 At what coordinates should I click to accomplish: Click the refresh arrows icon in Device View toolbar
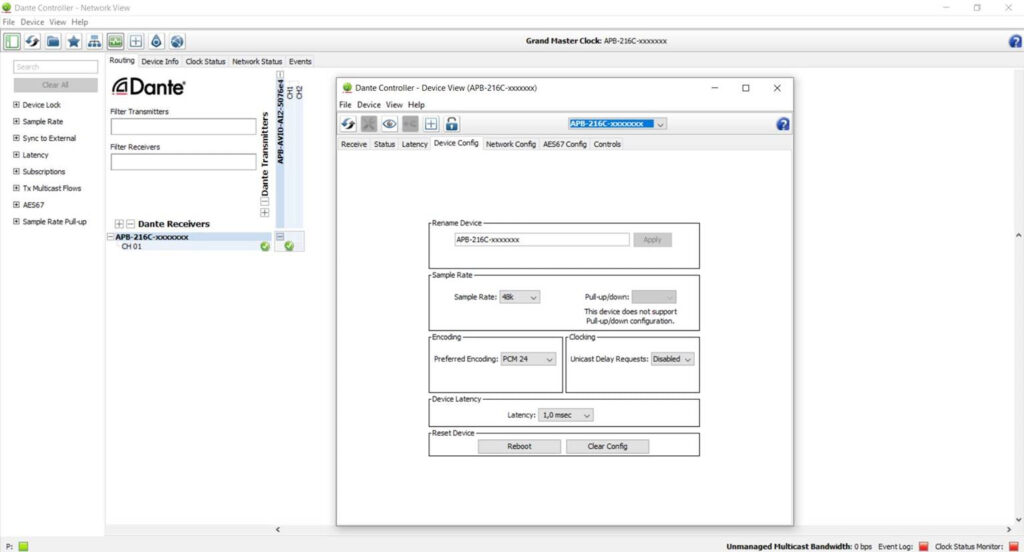348,123
